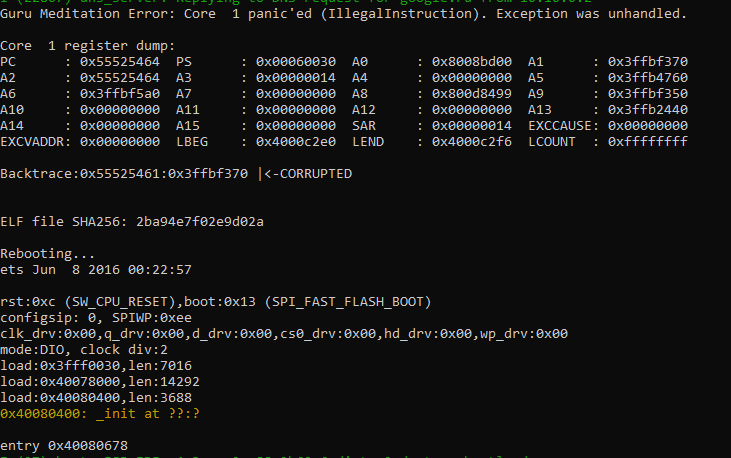Select the PS register value 0x00060030
The width and height of the screenshot is (731, 458).
[x=296, y=62]
